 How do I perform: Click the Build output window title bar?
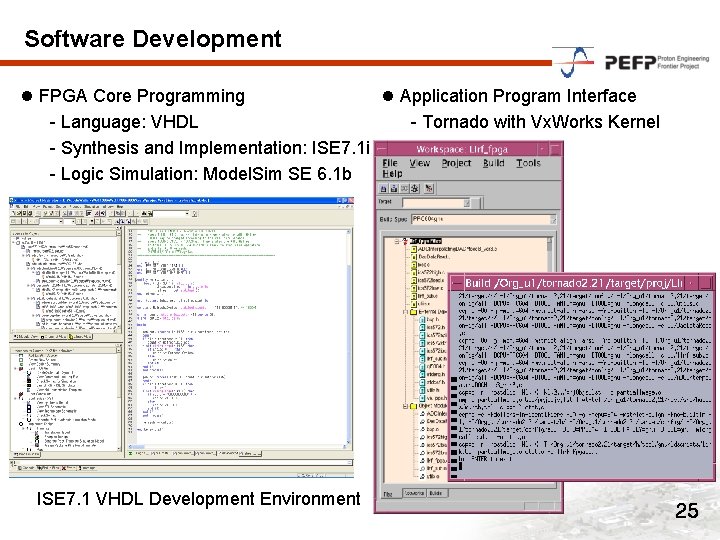(x=574, y=283)
